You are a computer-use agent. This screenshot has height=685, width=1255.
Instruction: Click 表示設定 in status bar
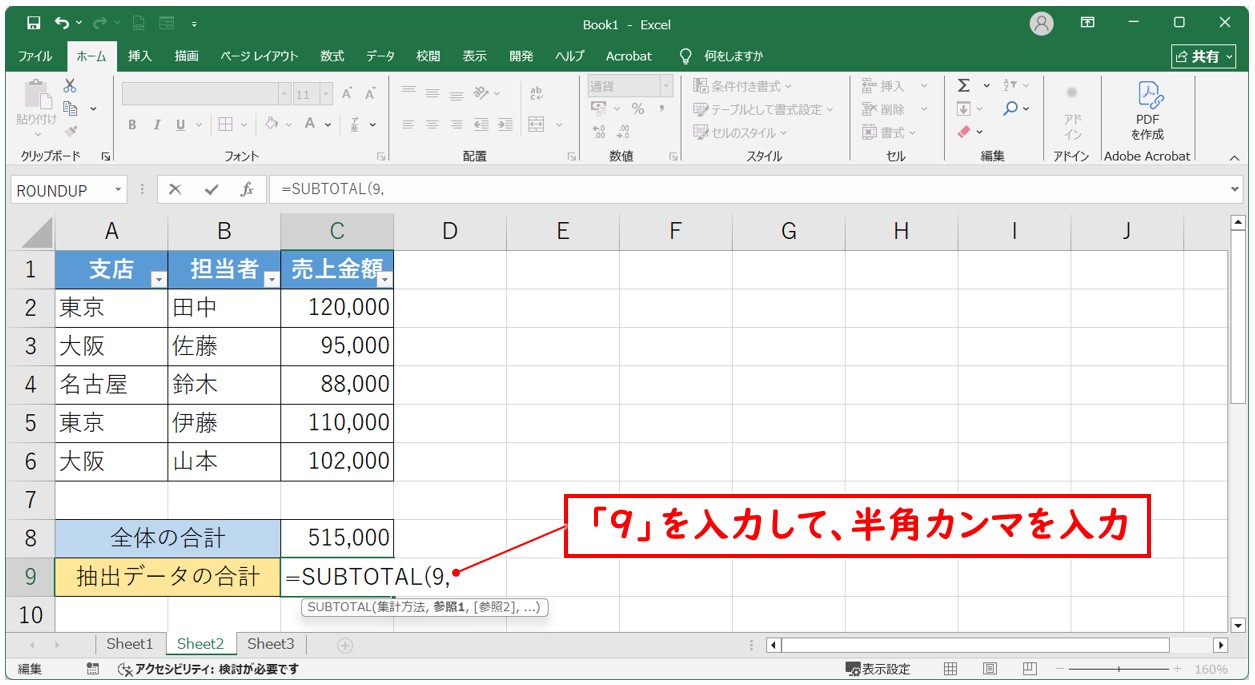pyautogui.click(x=878, y=669)
